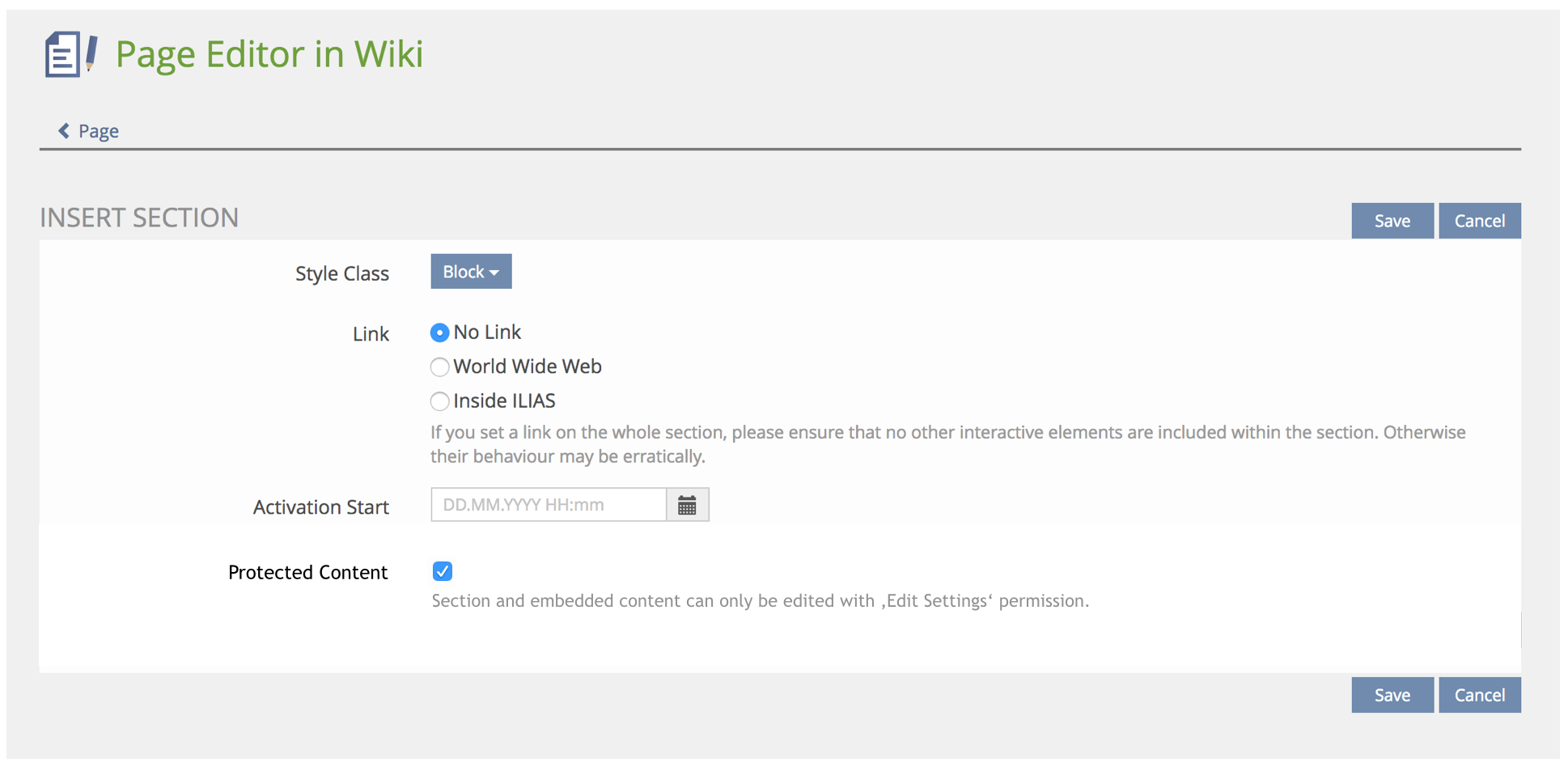Click the Activation Start label text
This screenshot has width=1568, height=767.
tap(320, 507)
